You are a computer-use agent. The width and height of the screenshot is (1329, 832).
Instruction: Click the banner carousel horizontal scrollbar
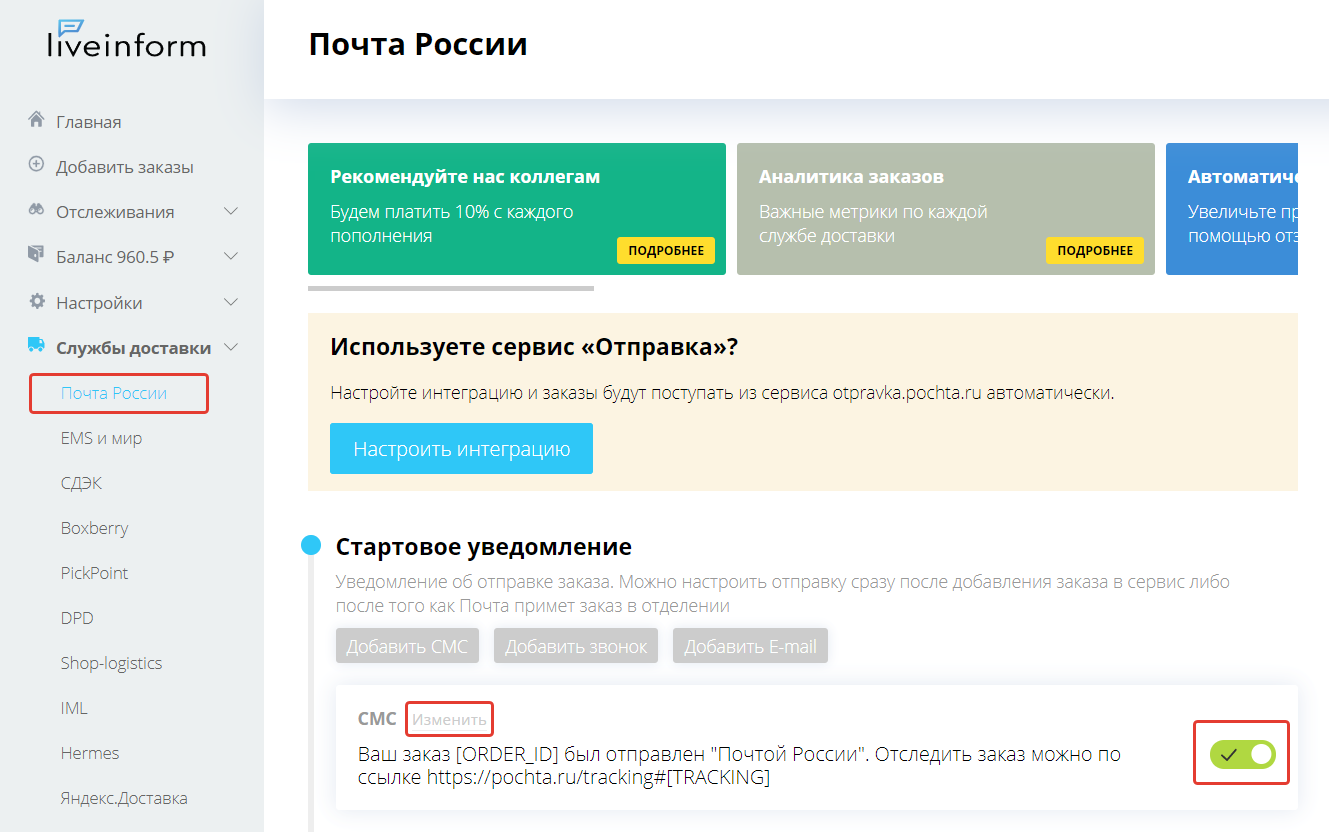pos(451,288)
